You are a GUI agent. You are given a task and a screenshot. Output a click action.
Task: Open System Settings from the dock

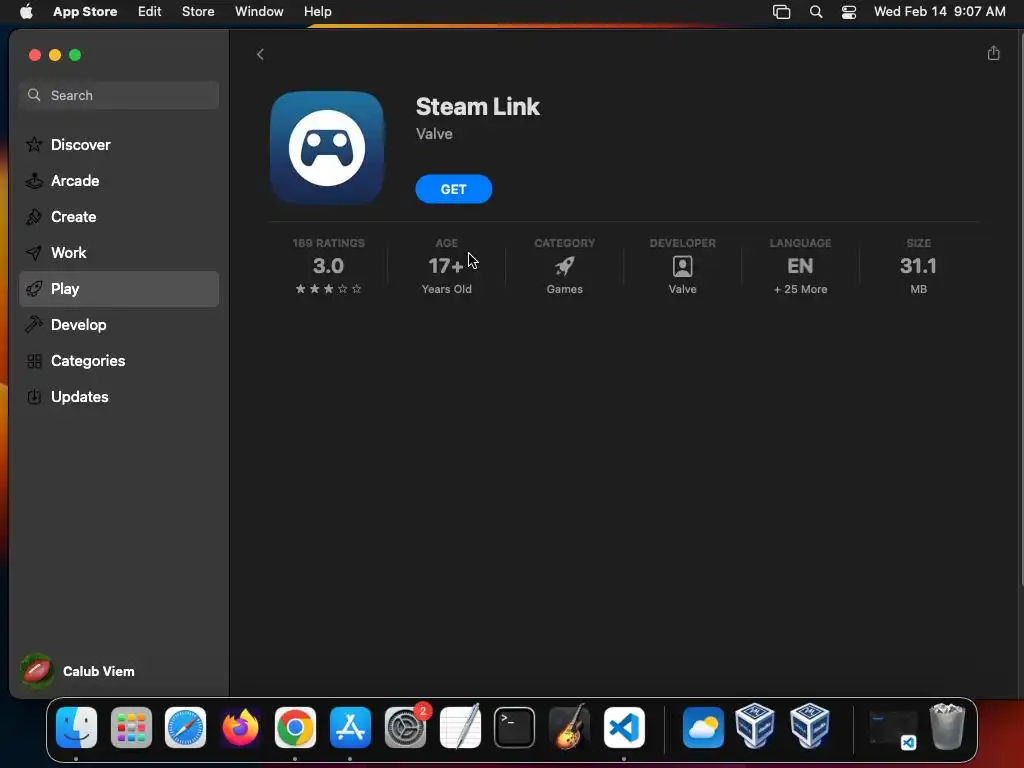405,727
